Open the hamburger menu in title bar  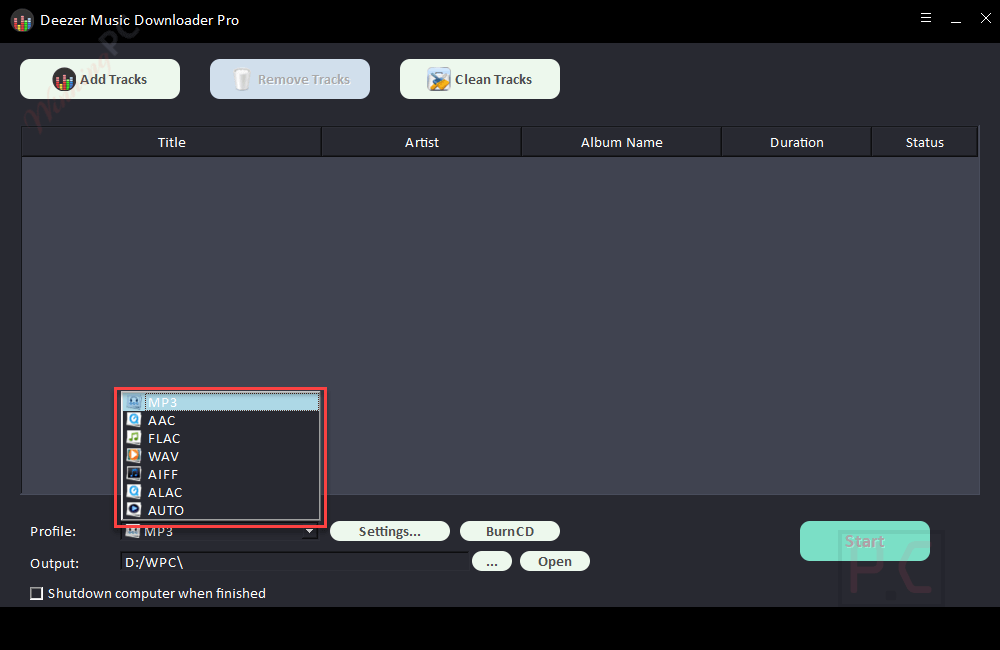[926, 18]
